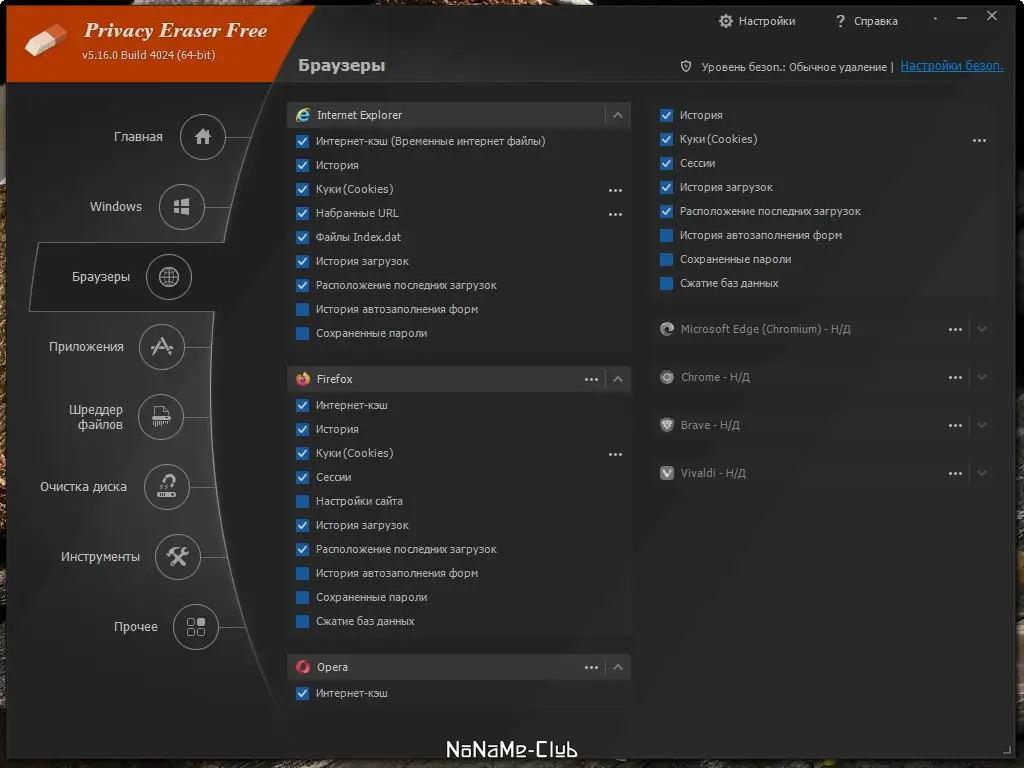Open the Справка help menu
1024x768 pixels.
(866, 21)
